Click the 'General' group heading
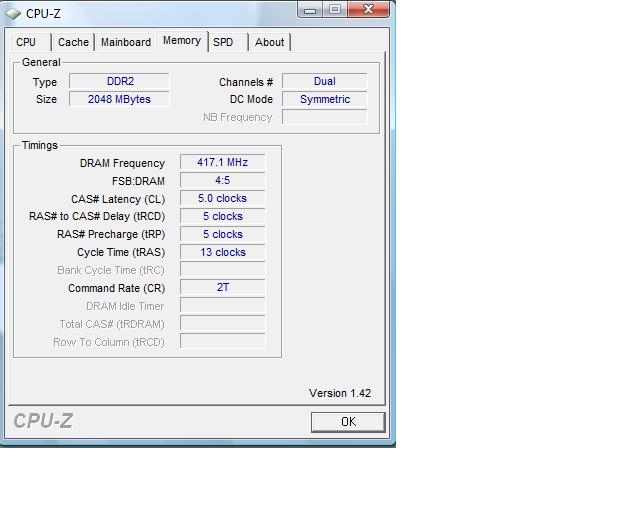This screenshot has height=512, width=640. 41,62
